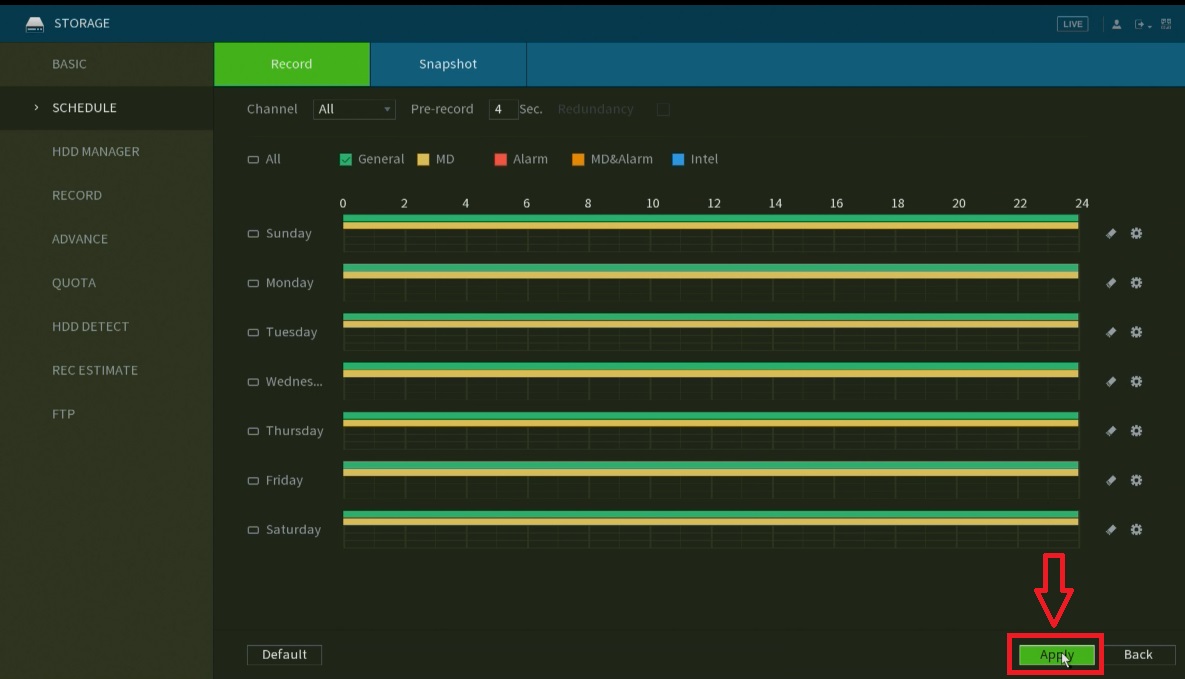Click the QR code icon in the top bar
Image resolution: width=1185 pixels, height=679 pixels.
click(x=1165, y=22)
